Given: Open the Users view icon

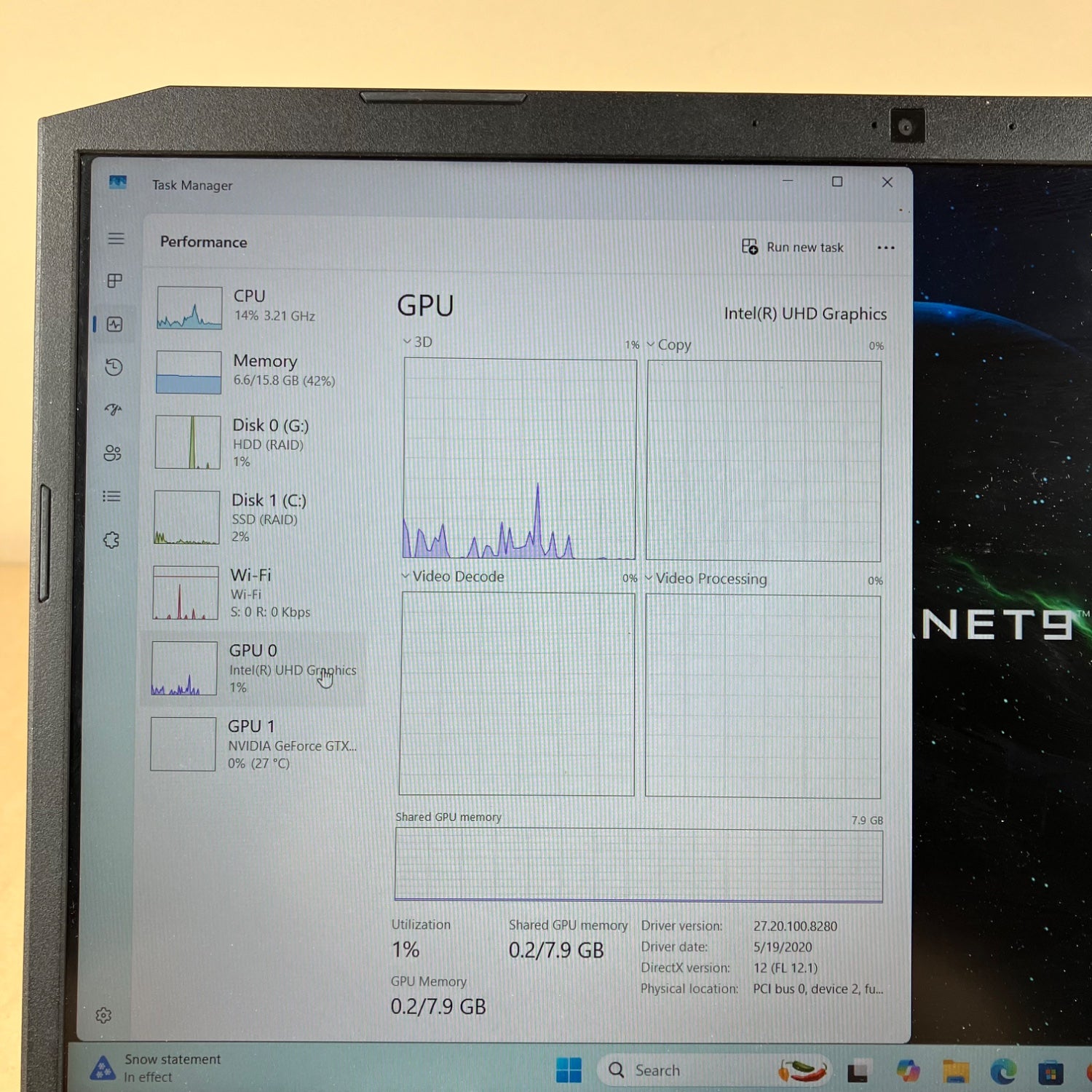Looking at the screenshot, I should 114,454.
